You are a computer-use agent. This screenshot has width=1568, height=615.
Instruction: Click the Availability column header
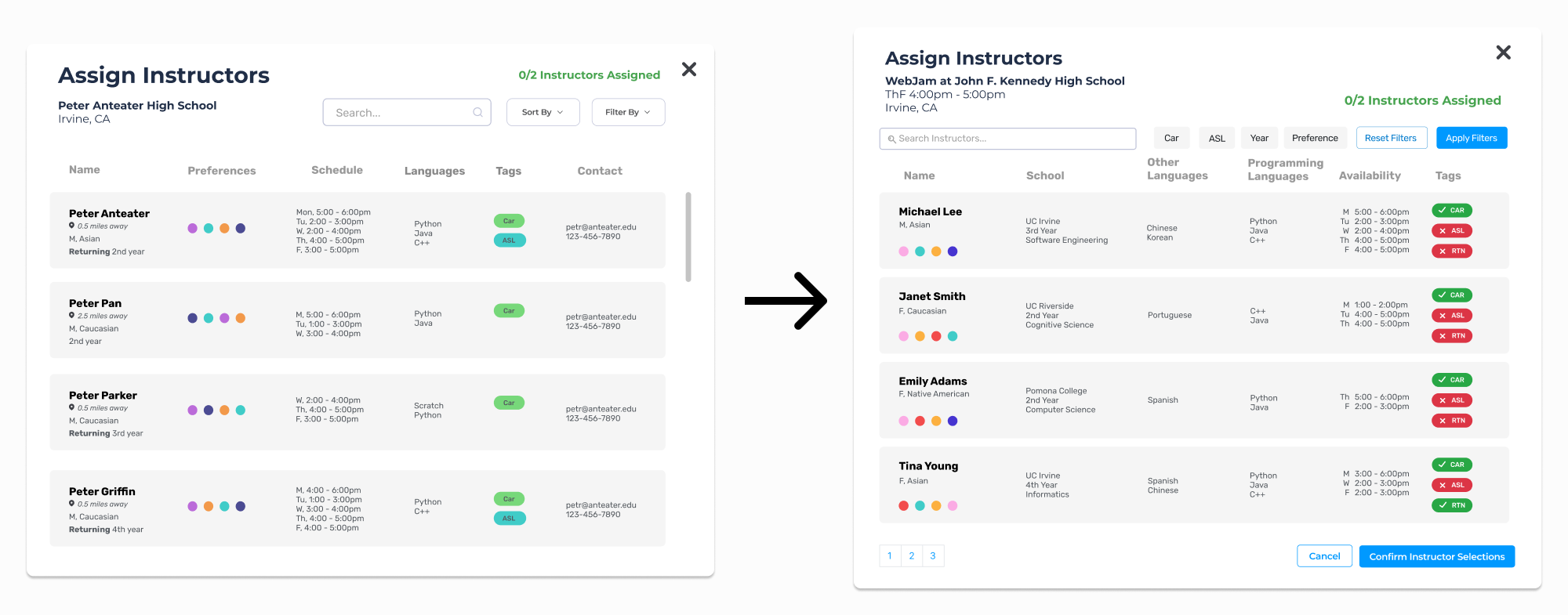(x=1370, y=175)
